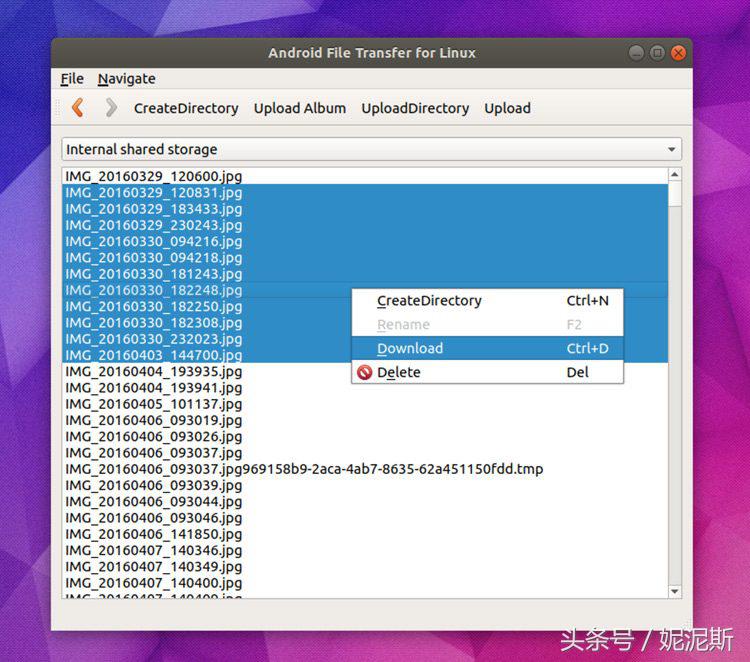Screen dimensions: 750x662
Task: Select IMG_20160329_230243.jpg
Action: coord(365,225)
